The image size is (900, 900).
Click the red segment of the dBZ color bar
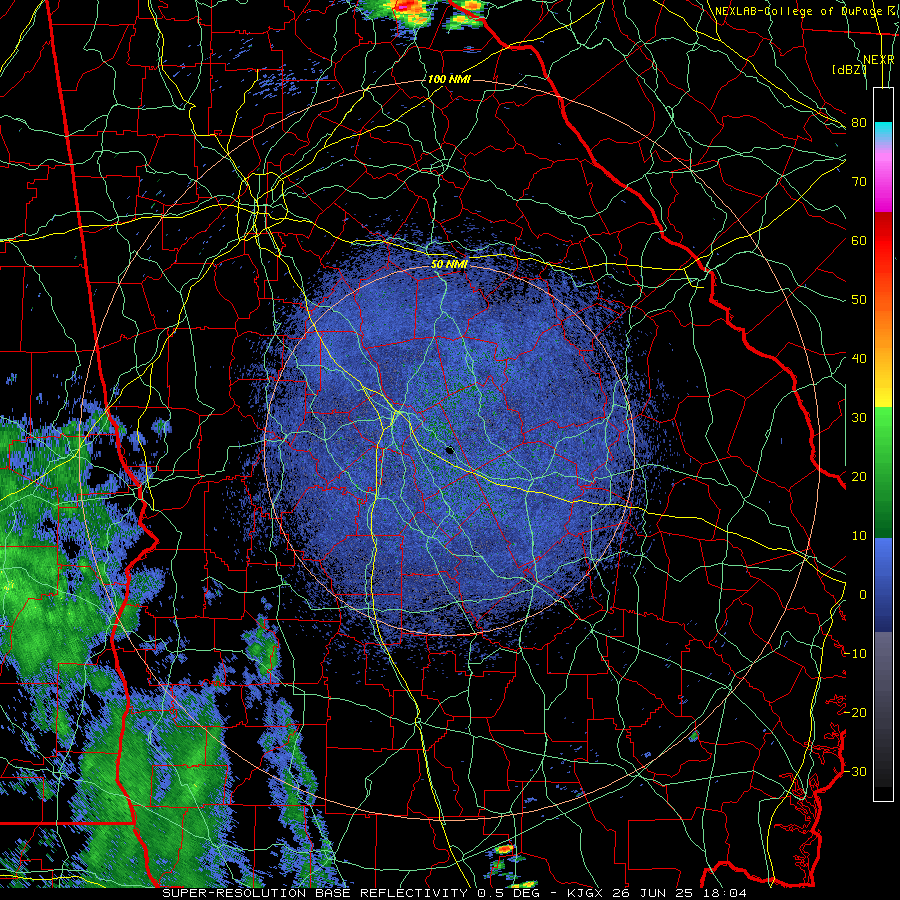pyautogui.click(x=883, y=242)
